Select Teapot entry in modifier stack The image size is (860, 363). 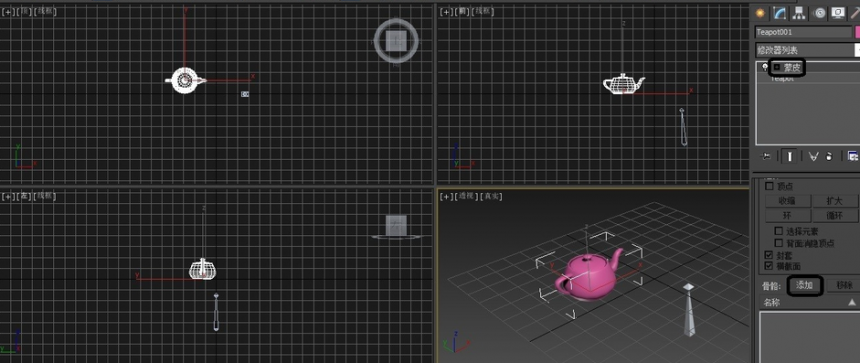point(782,79)
